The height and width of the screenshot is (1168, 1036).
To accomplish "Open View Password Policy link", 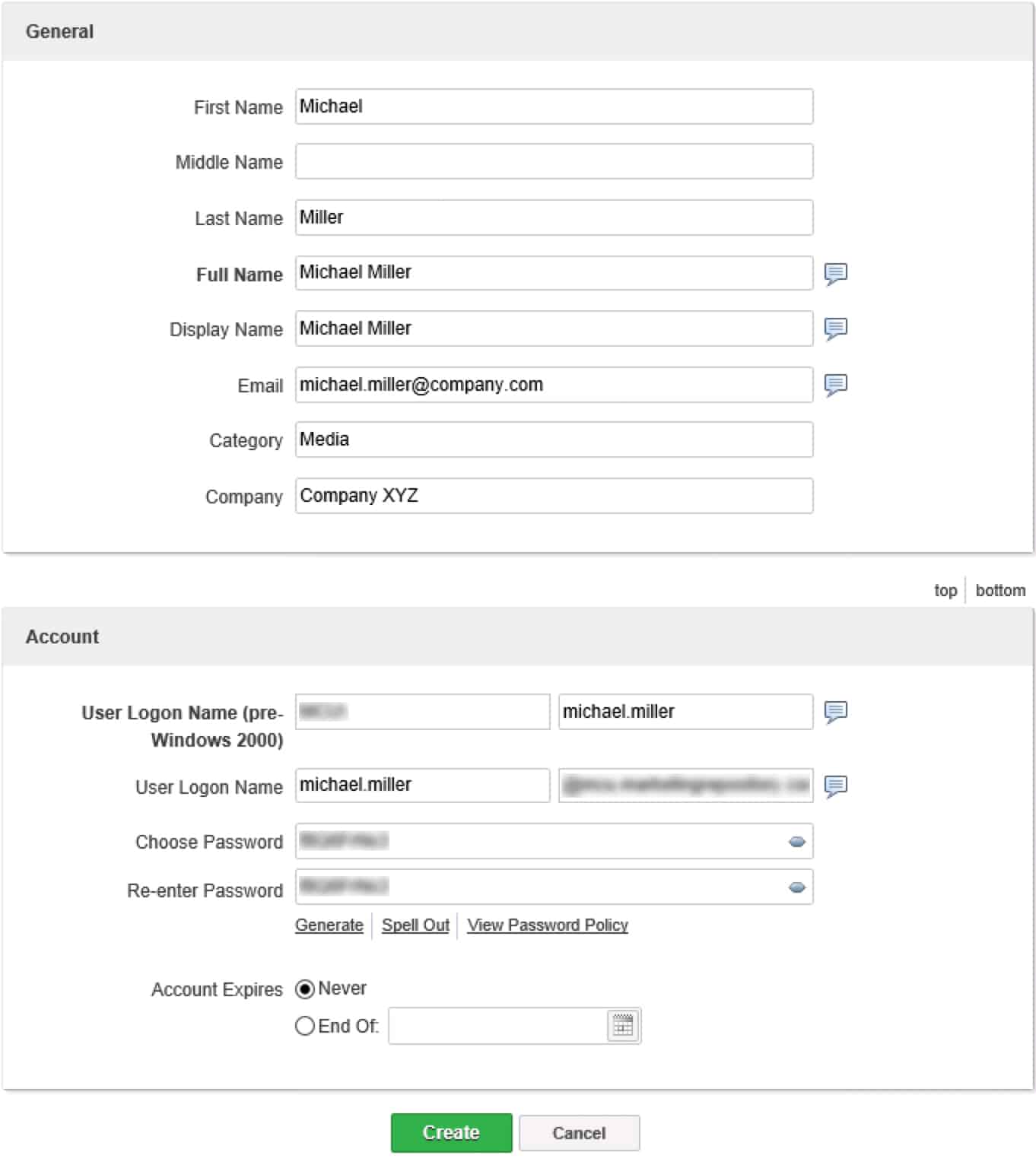I will click(547, 925).
